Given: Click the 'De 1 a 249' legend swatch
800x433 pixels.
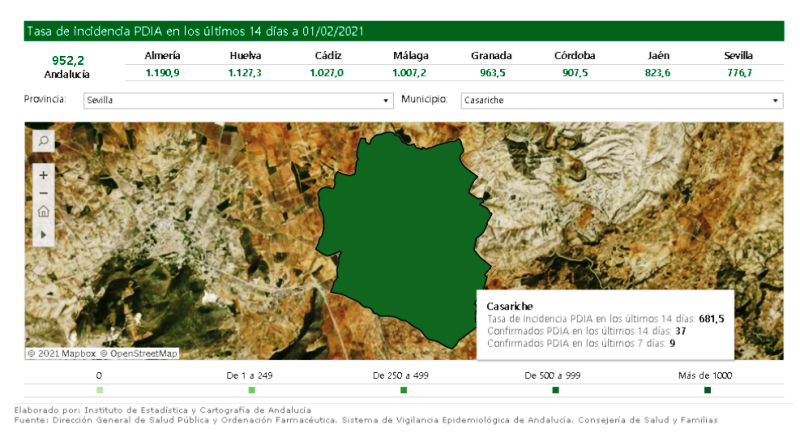Looking at the screenshot, I should (x=252, y=390).
